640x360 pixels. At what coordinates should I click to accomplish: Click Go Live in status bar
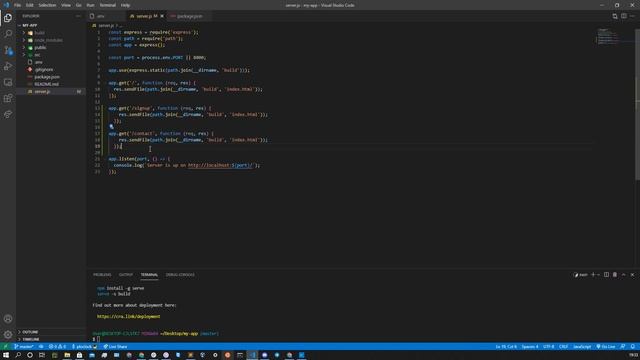click(606, 347)
